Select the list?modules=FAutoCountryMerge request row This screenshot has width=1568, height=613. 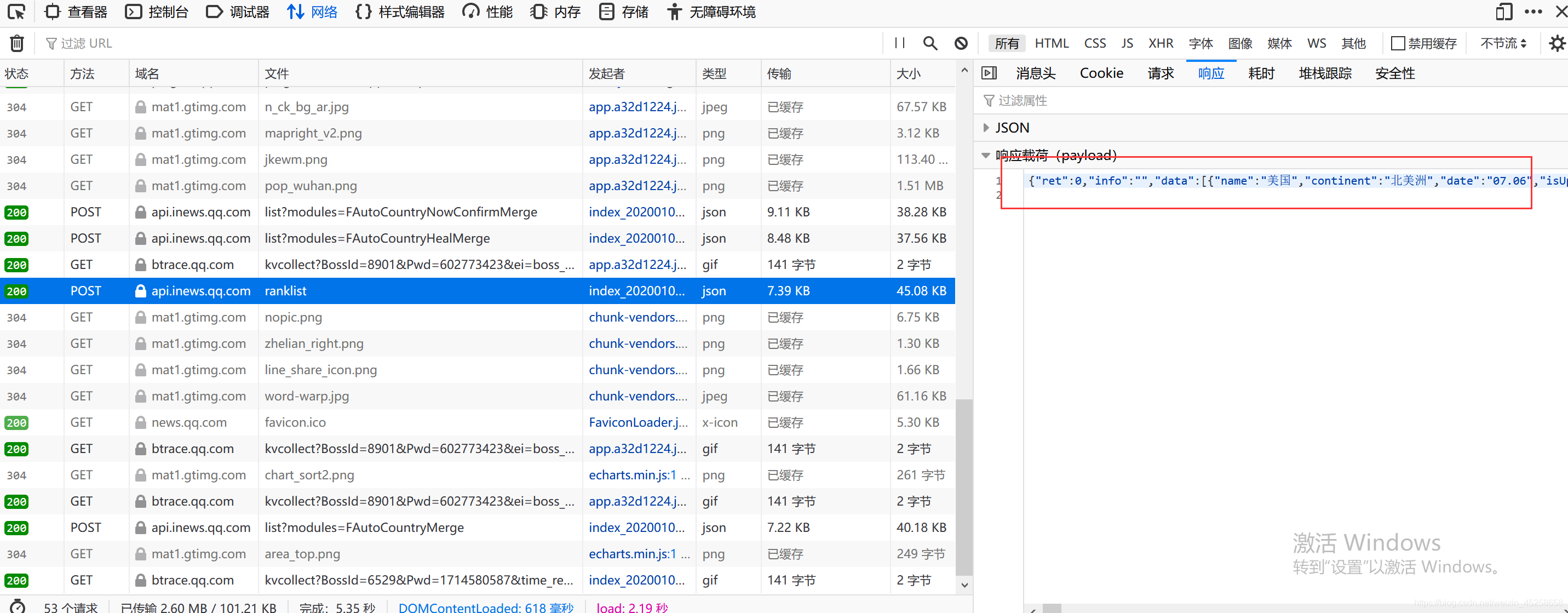(x=477, y=528)
